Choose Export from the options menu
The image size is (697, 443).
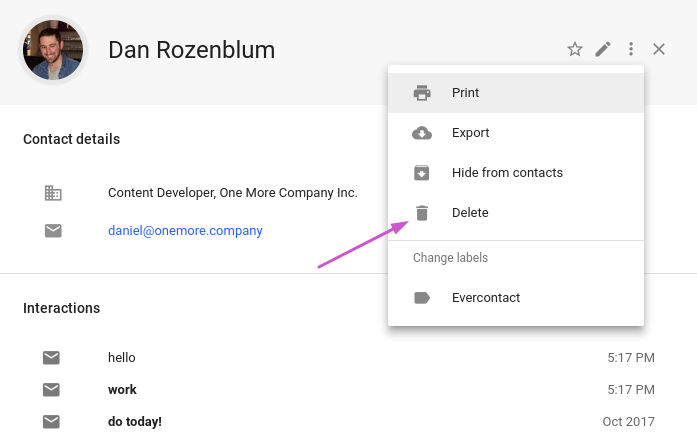516,133
